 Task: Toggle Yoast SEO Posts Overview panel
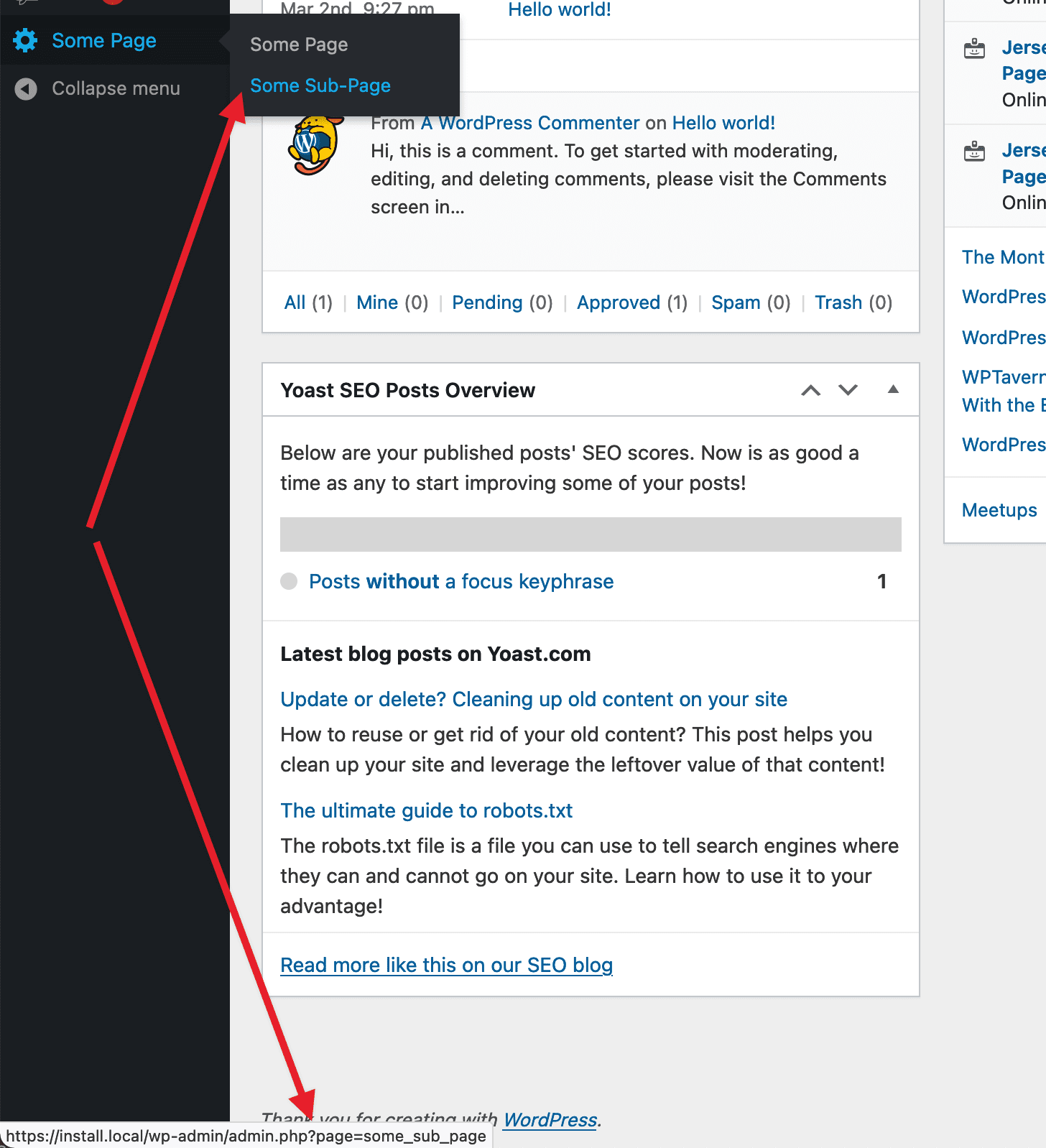(x=893, y=389)
